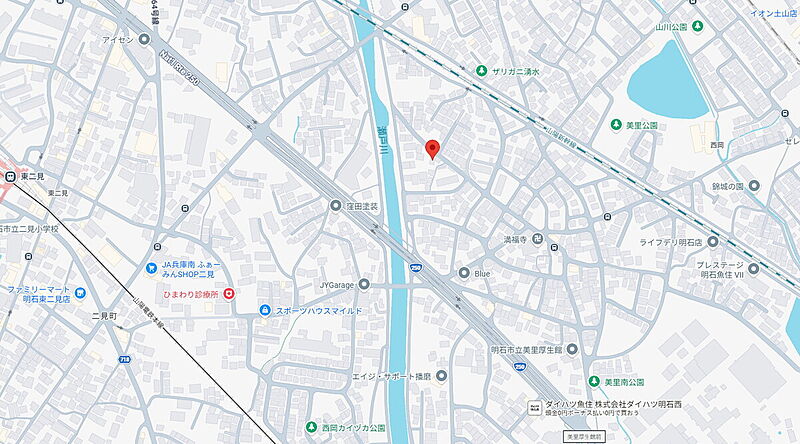
Task: Click the イオン土山店 label
Action: coord(774,14)
